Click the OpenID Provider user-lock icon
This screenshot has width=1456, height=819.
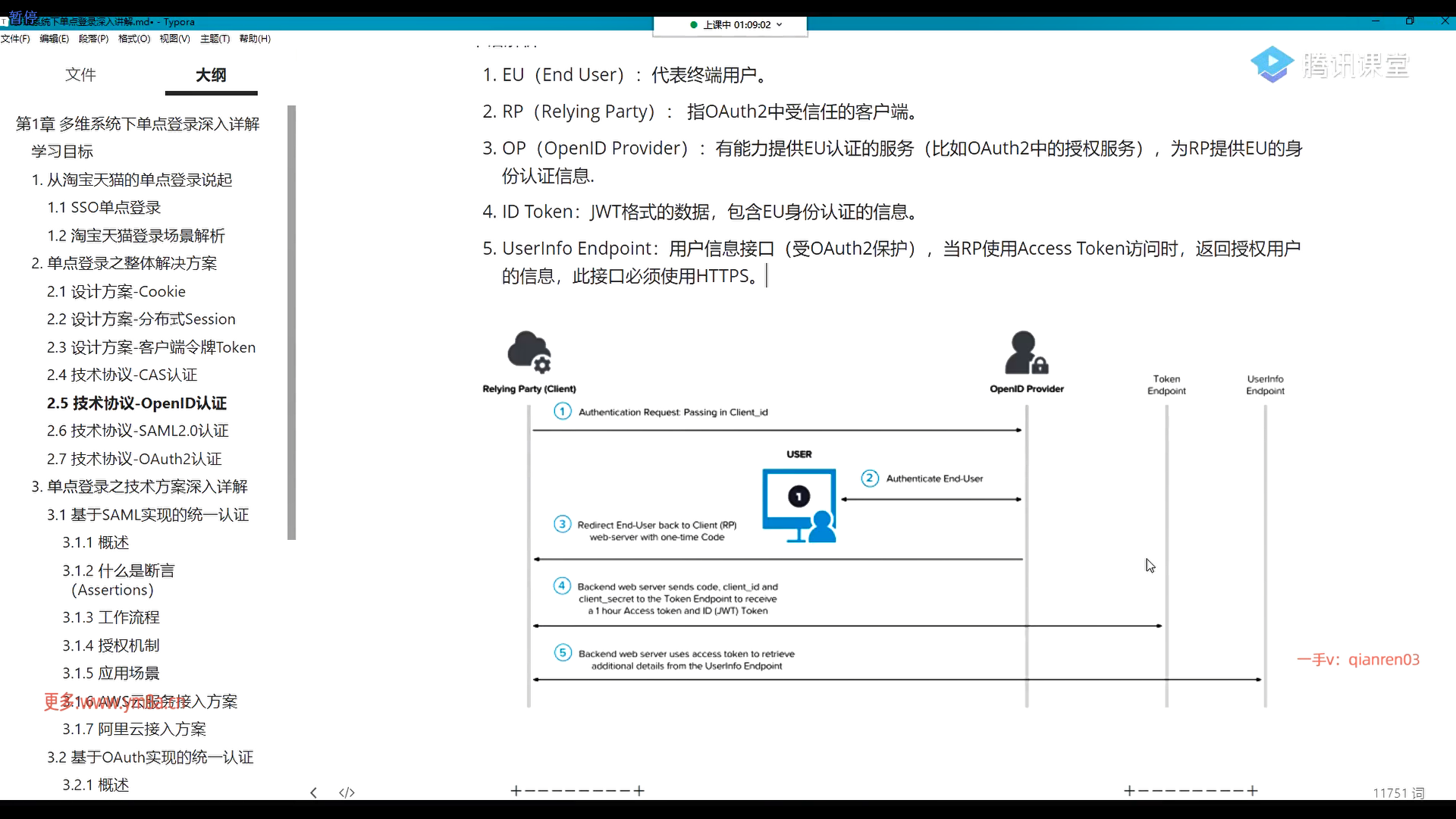(1026, 353)
